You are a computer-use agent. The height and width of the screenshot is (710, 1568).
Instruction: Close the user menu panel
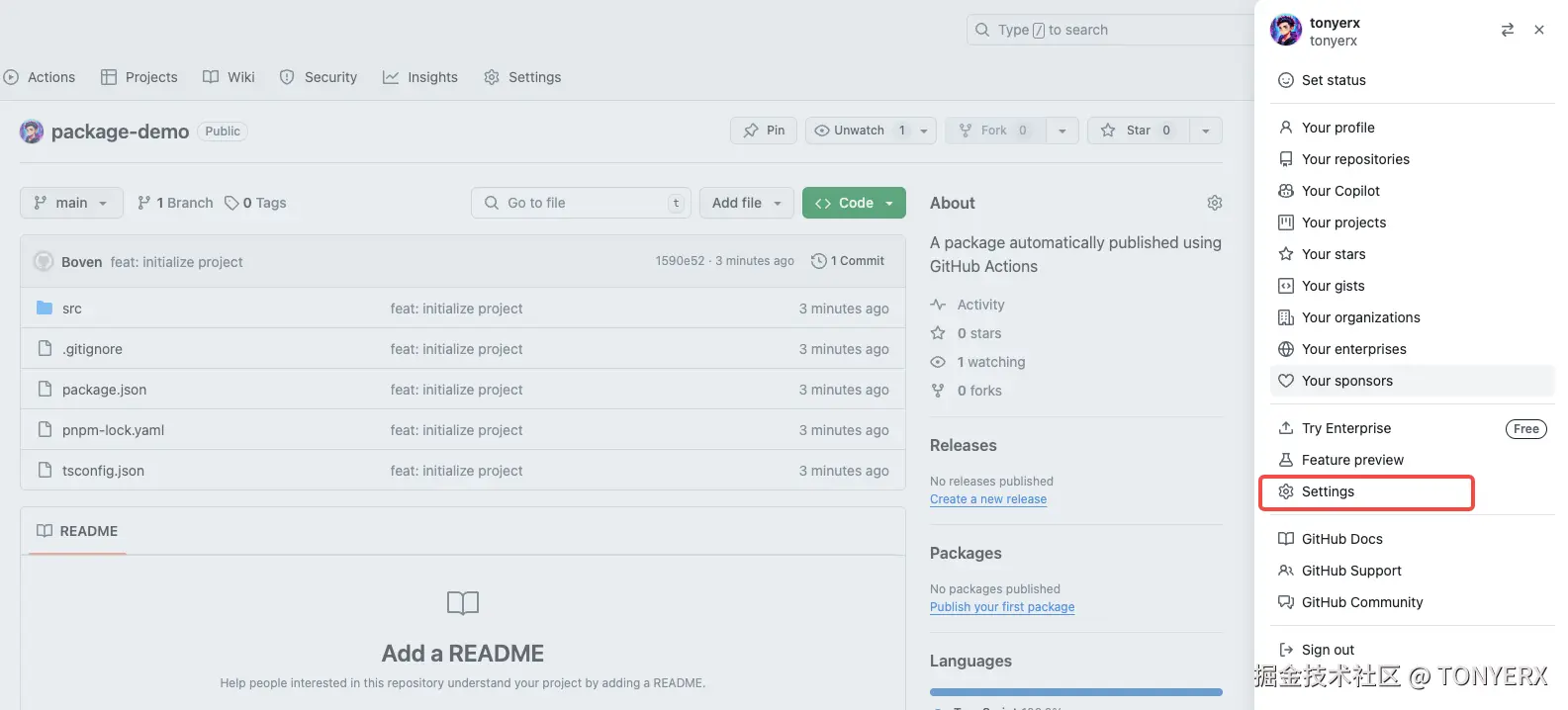click(1539, 30)
